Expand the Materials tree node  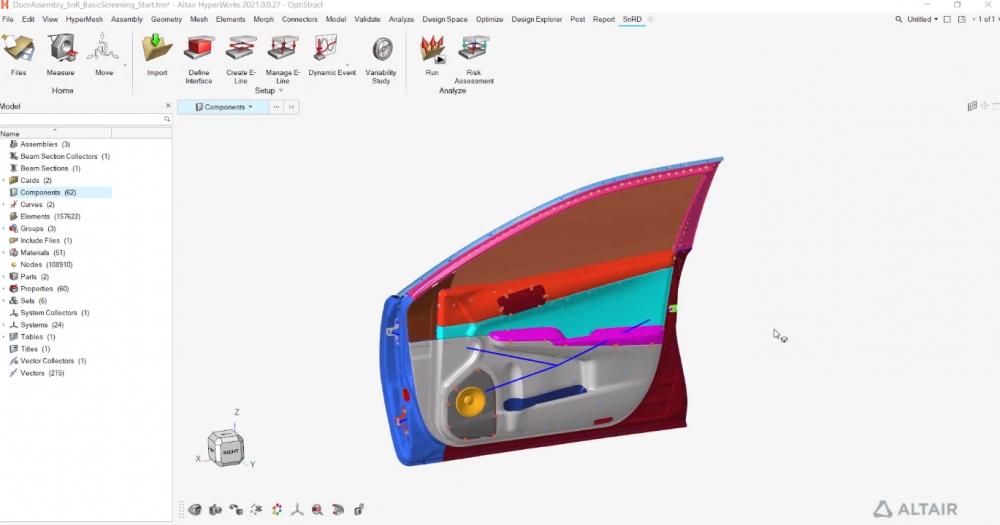[4, 253]
